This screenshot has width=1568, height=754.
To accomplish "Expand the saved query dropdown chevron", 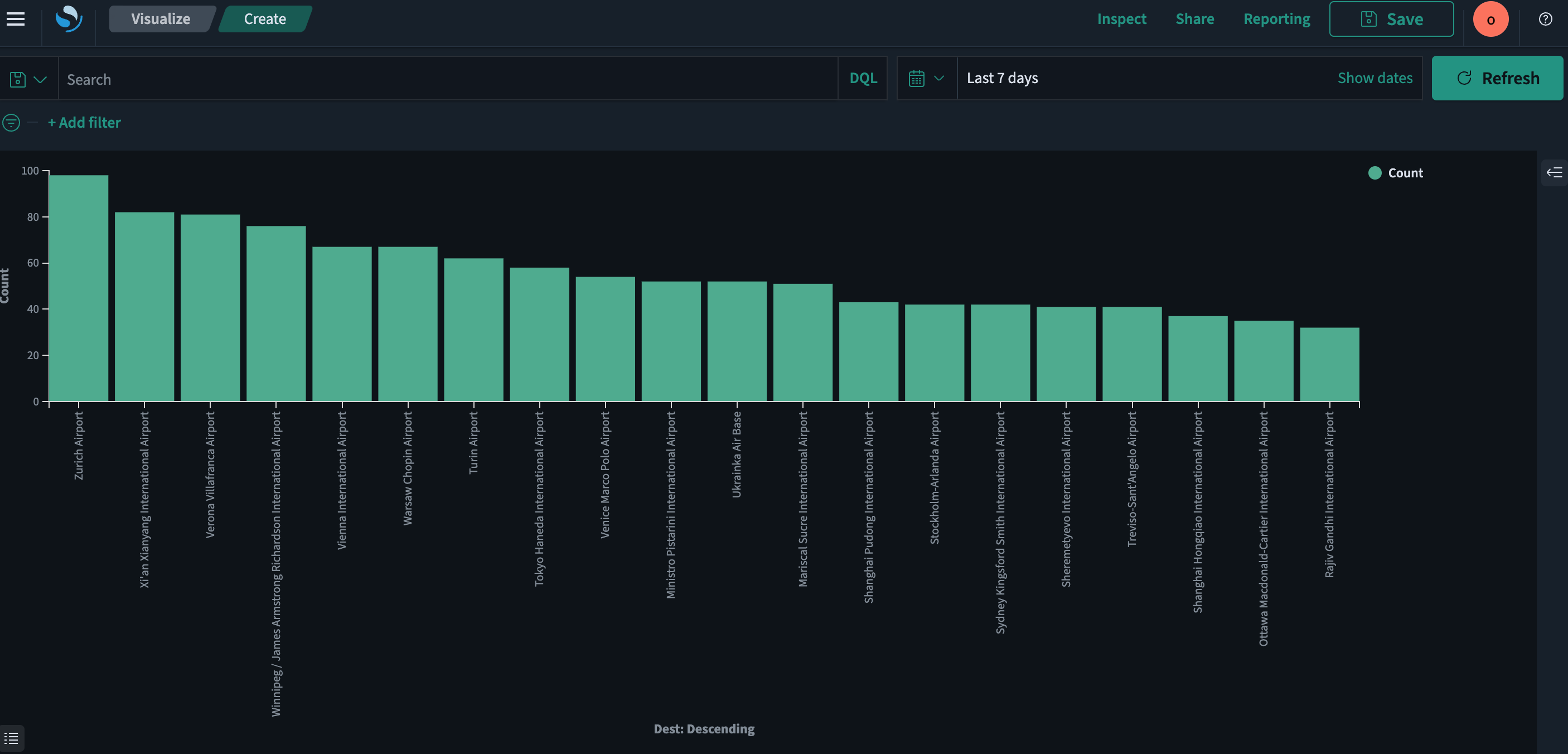I will click(41, 79).
